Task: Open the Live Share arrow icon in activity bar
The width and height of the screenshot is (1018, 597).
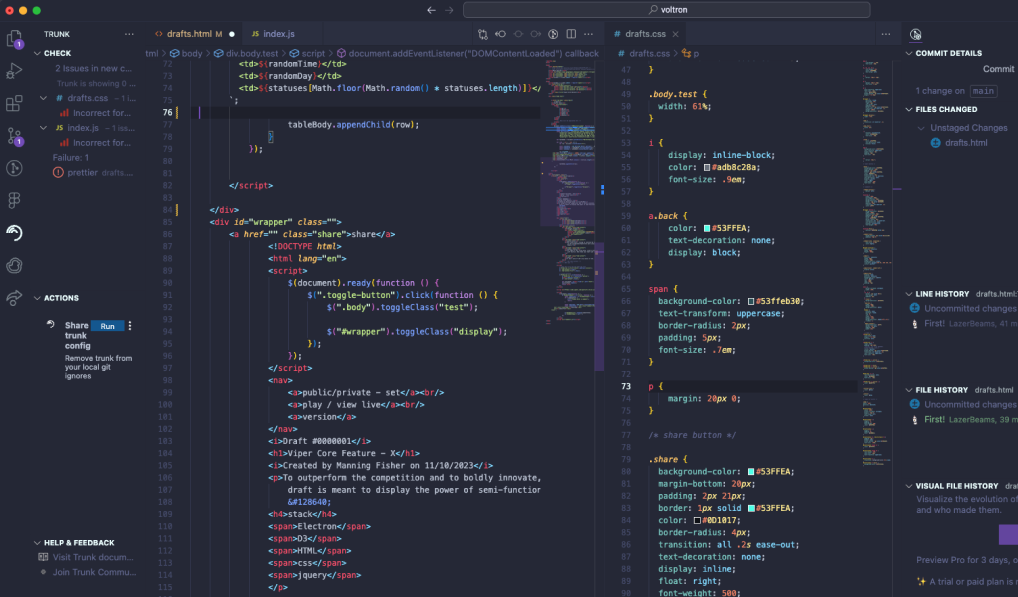Action: [14, 298]
